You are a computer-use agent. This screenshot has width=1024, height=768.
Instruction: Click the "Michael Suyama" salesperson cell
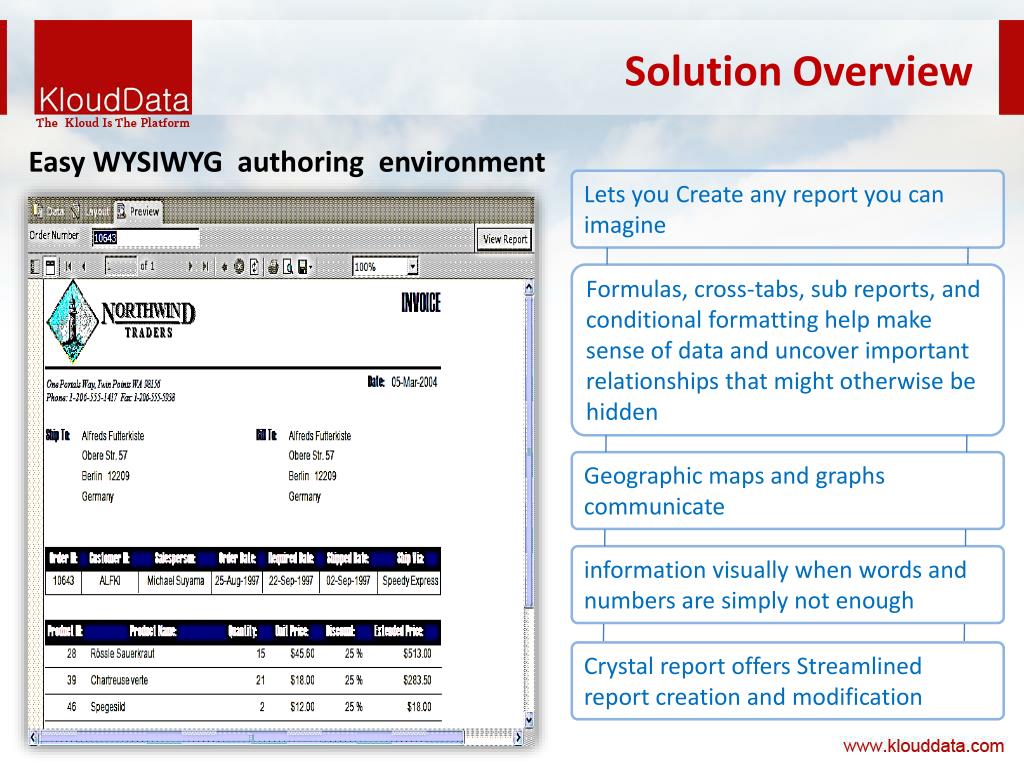tap(176, 581)
